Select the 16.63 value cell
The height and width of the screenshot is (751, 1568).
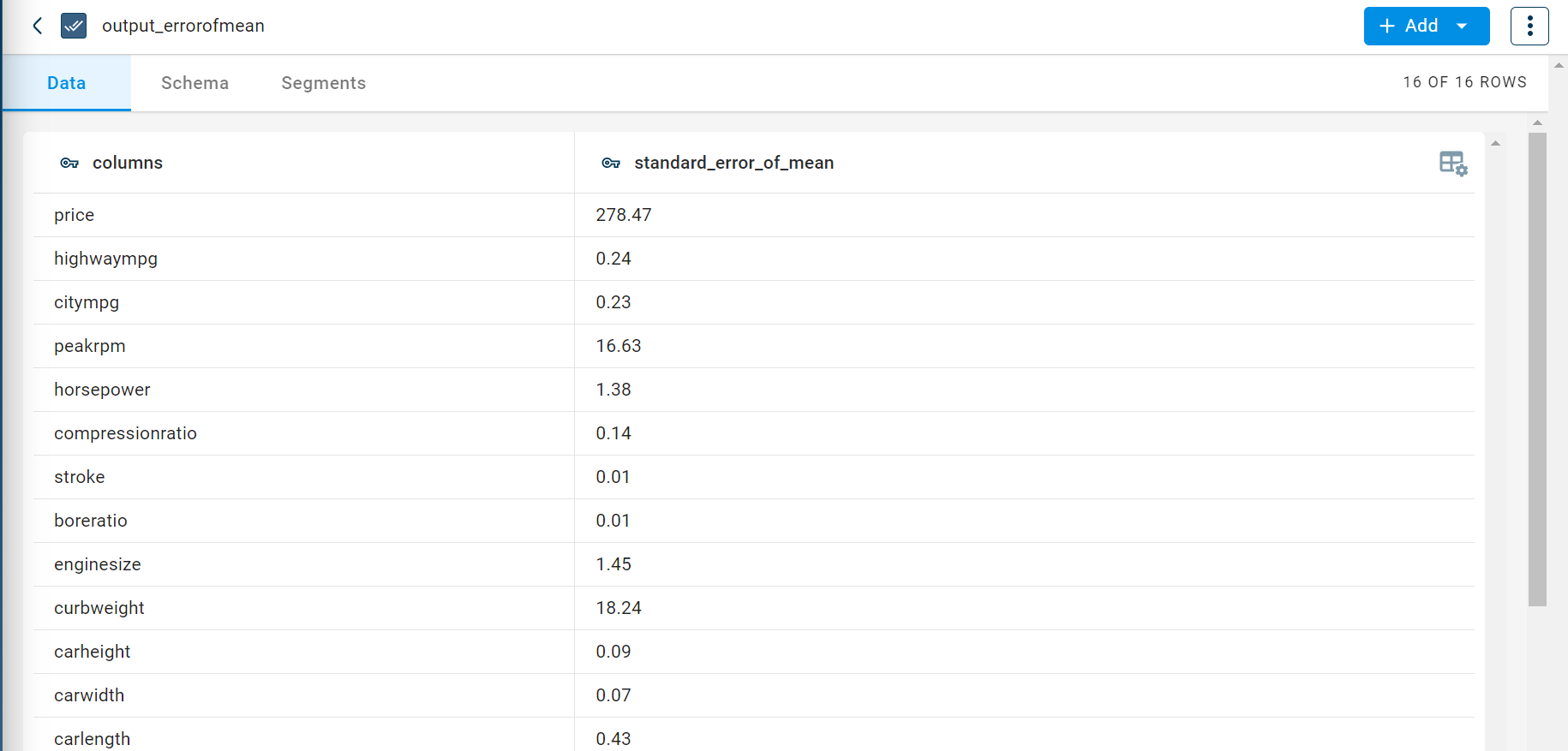tap(1024, 346)
